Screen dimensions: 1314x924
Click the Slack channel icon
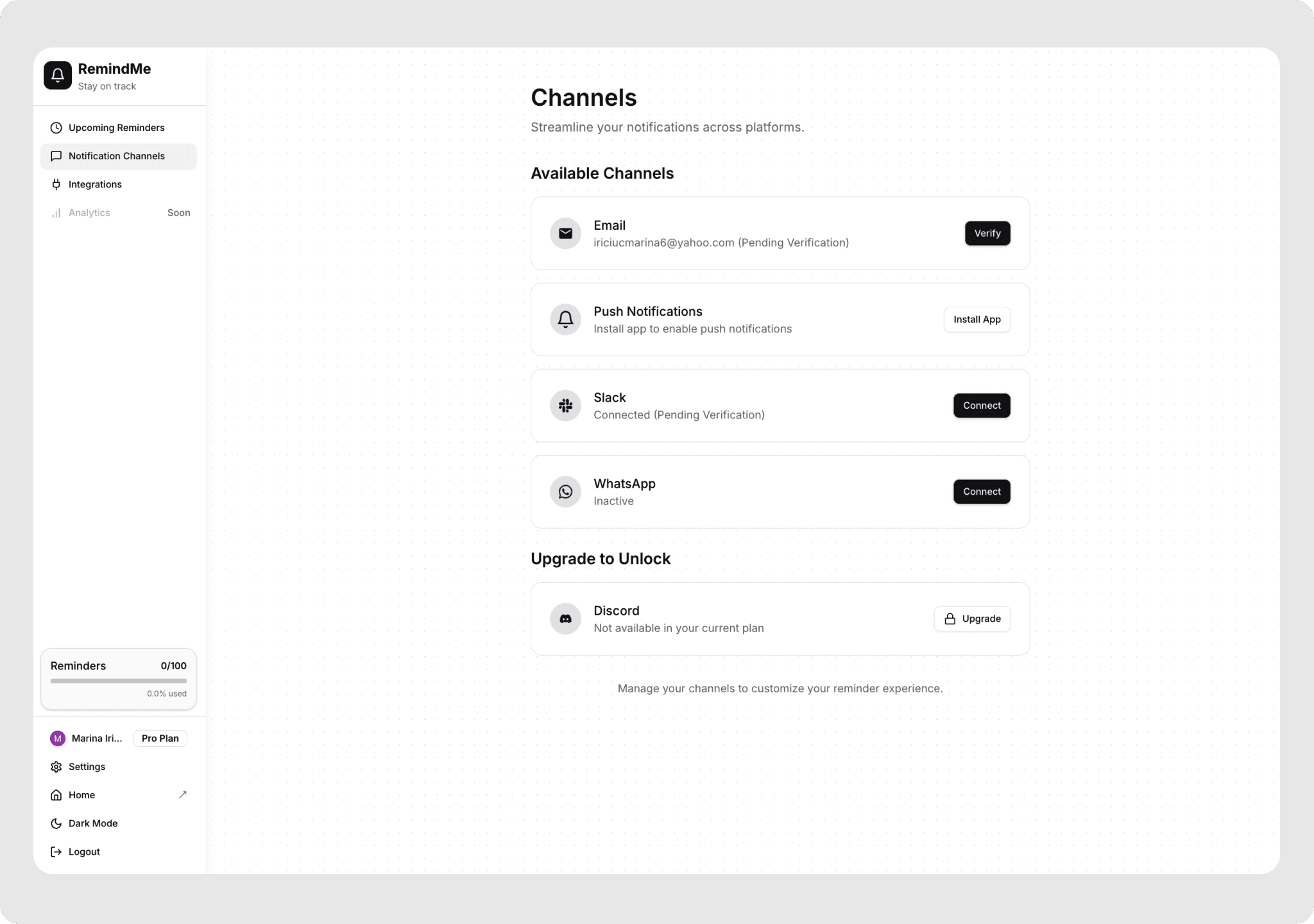[565, 406]
